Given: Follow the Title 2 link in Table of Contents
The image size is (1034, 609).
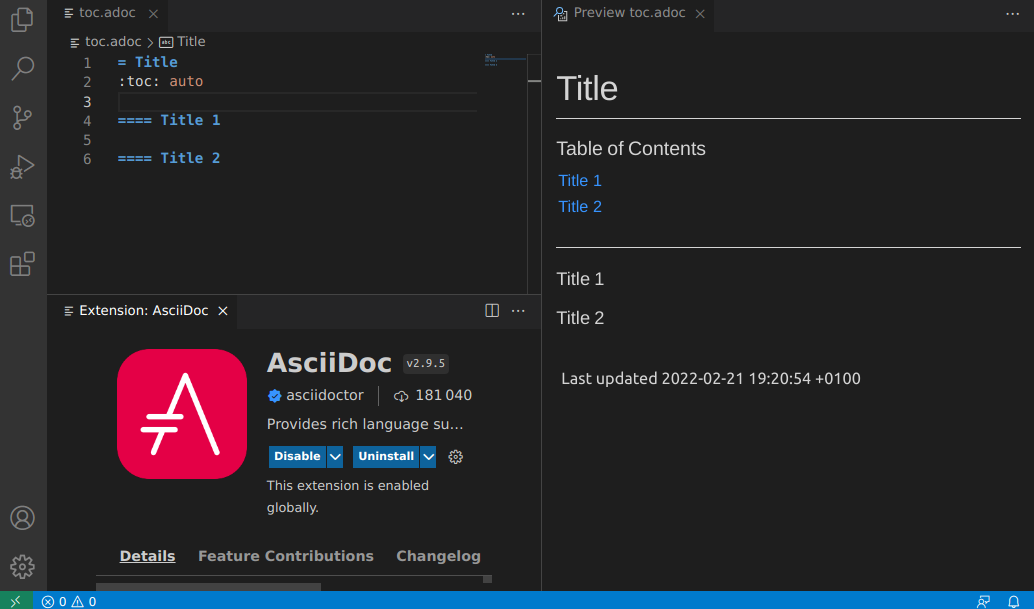Looking at the screenshot, I should [580, 206].
